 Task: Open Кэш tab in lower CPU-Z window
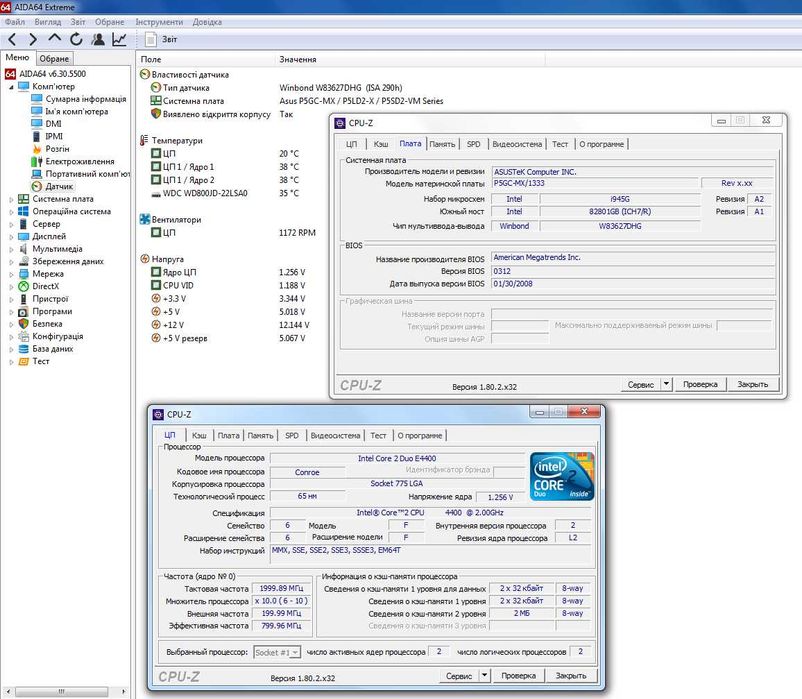coord(199,436)
